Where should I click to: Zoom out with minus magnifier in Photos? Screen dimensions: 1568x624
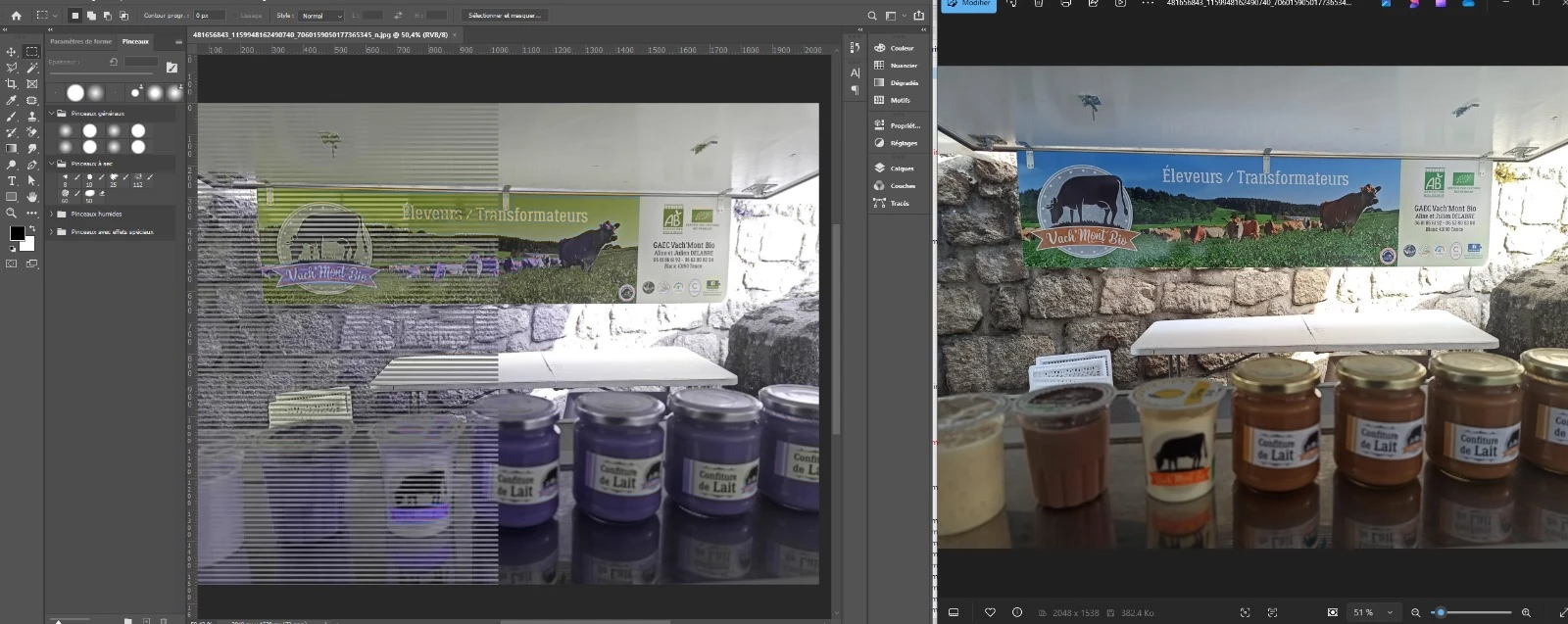pos(1415,612)
